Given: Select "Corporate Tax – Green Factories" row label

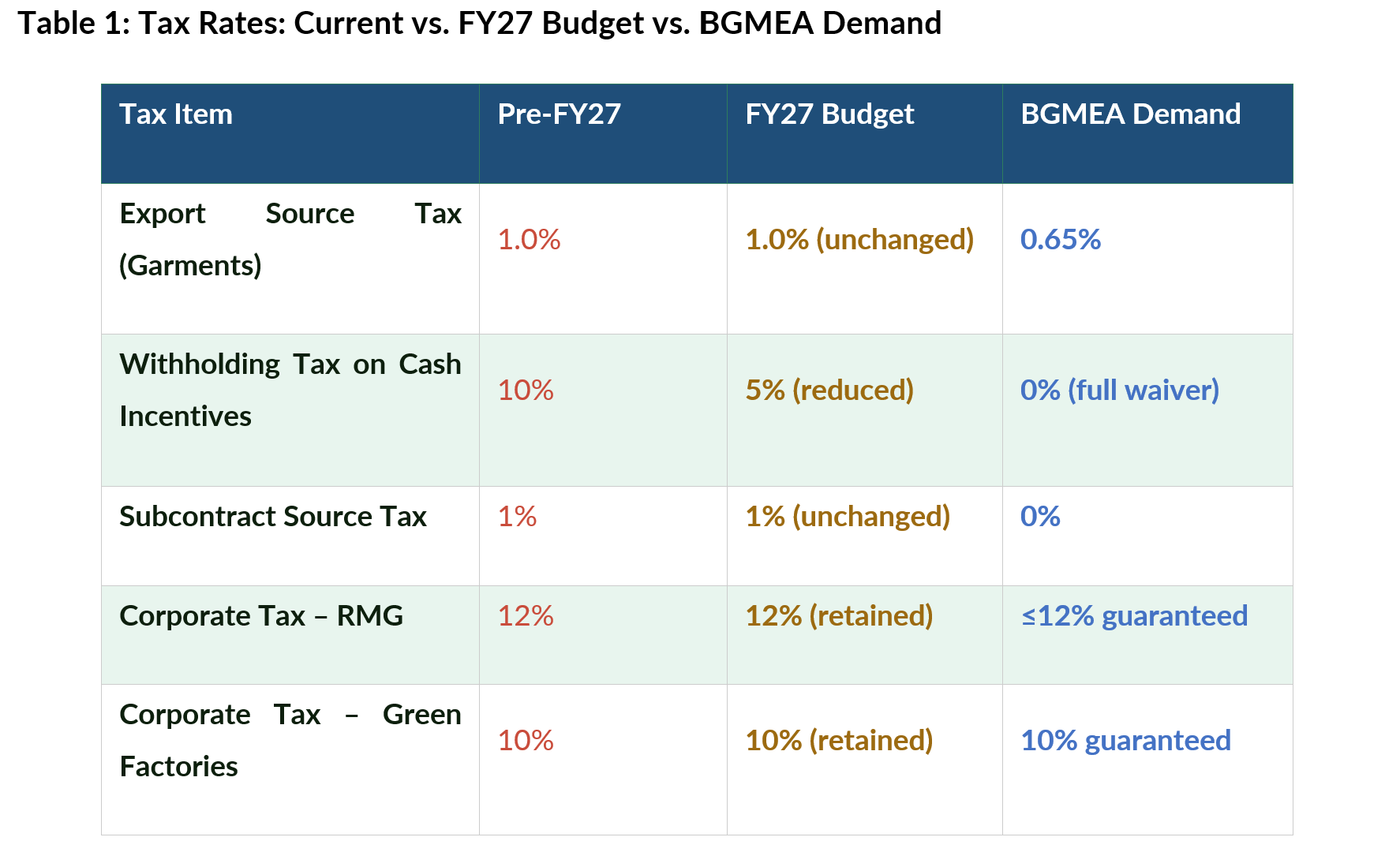Looking at the screenshot, I should click(x=290, y=741).
